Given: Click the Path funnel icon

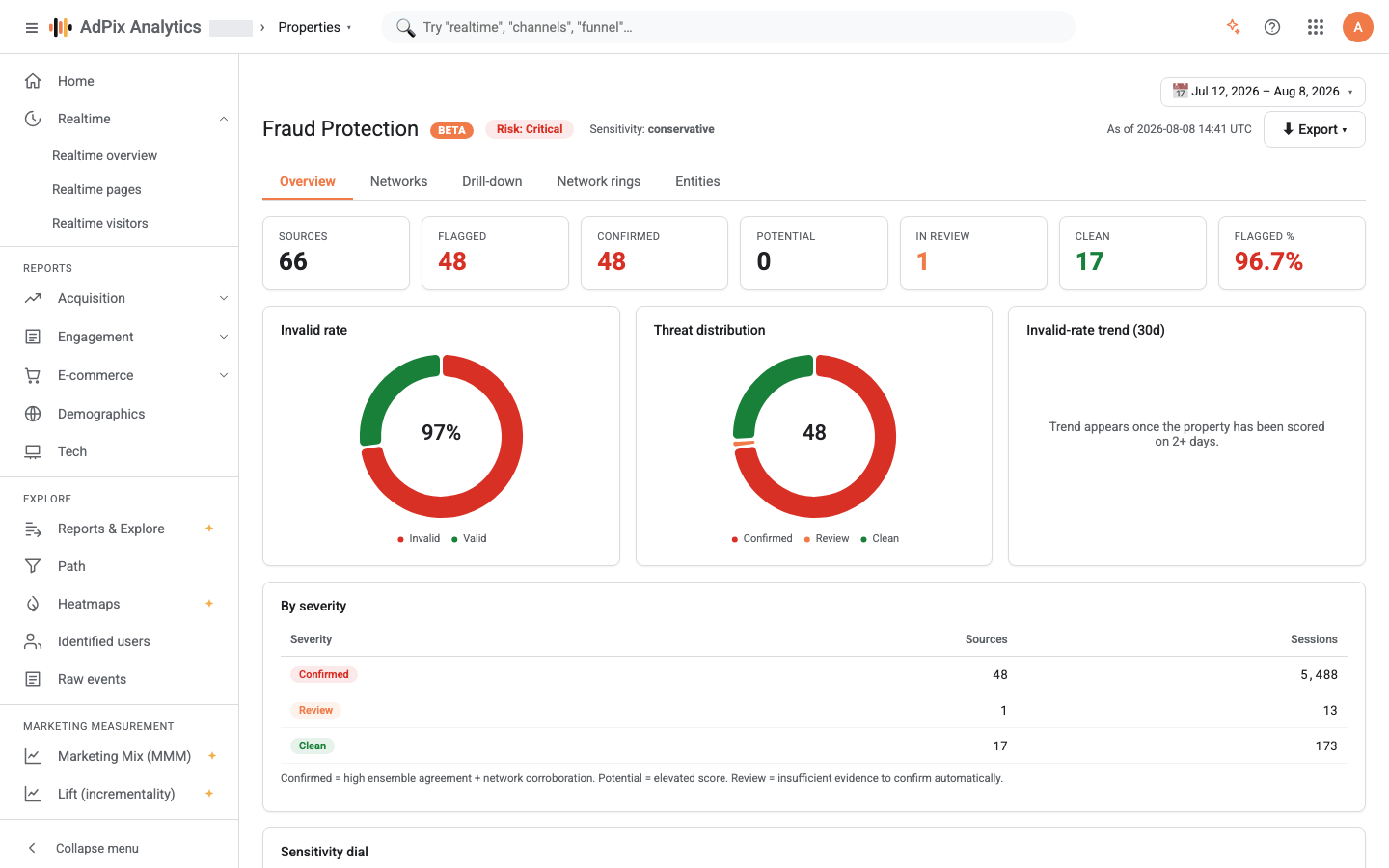Looking at the screenshot, I should click(x=33, y=566).
